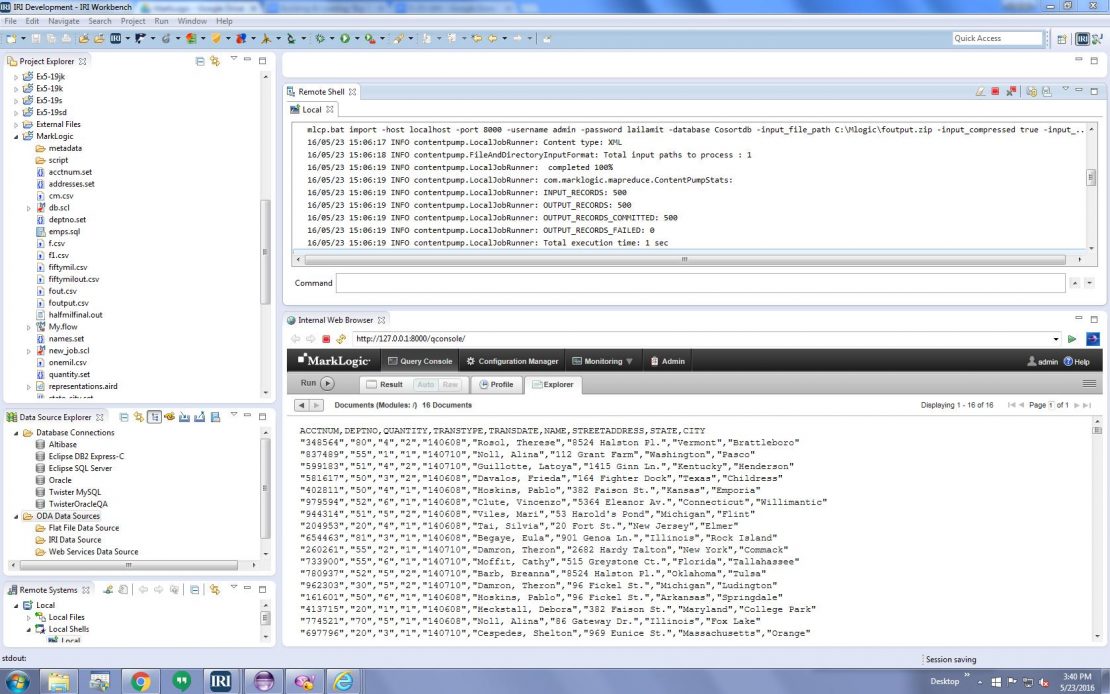The height and width of the screenshot is (694, 1110).
Task: Collapse all in Data Source Explorer toolbar
Action: tap(124, 417)
